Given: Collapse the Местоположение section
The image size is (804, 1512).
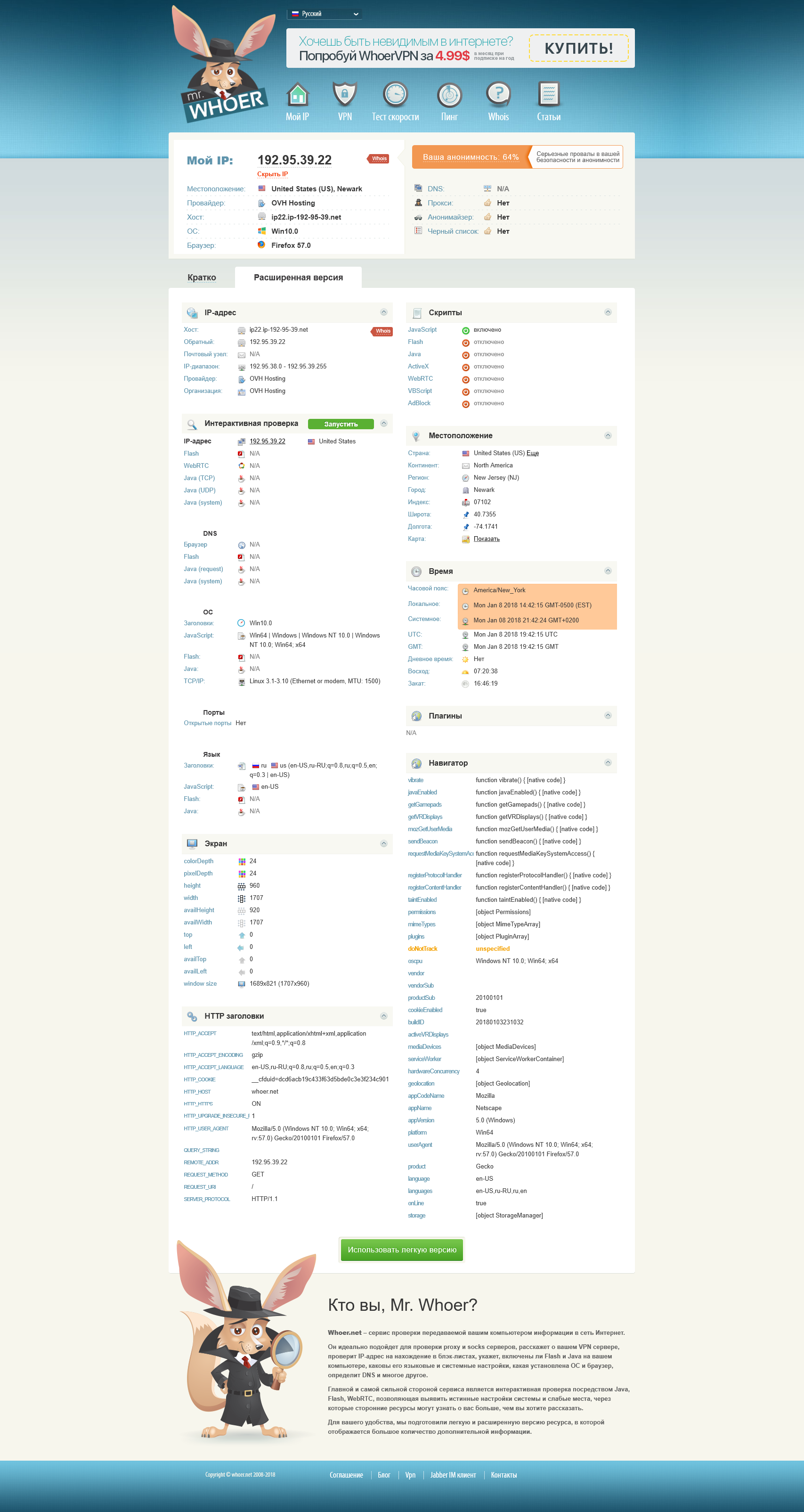Looking at the screenshot, I should [x=608, y=435].
